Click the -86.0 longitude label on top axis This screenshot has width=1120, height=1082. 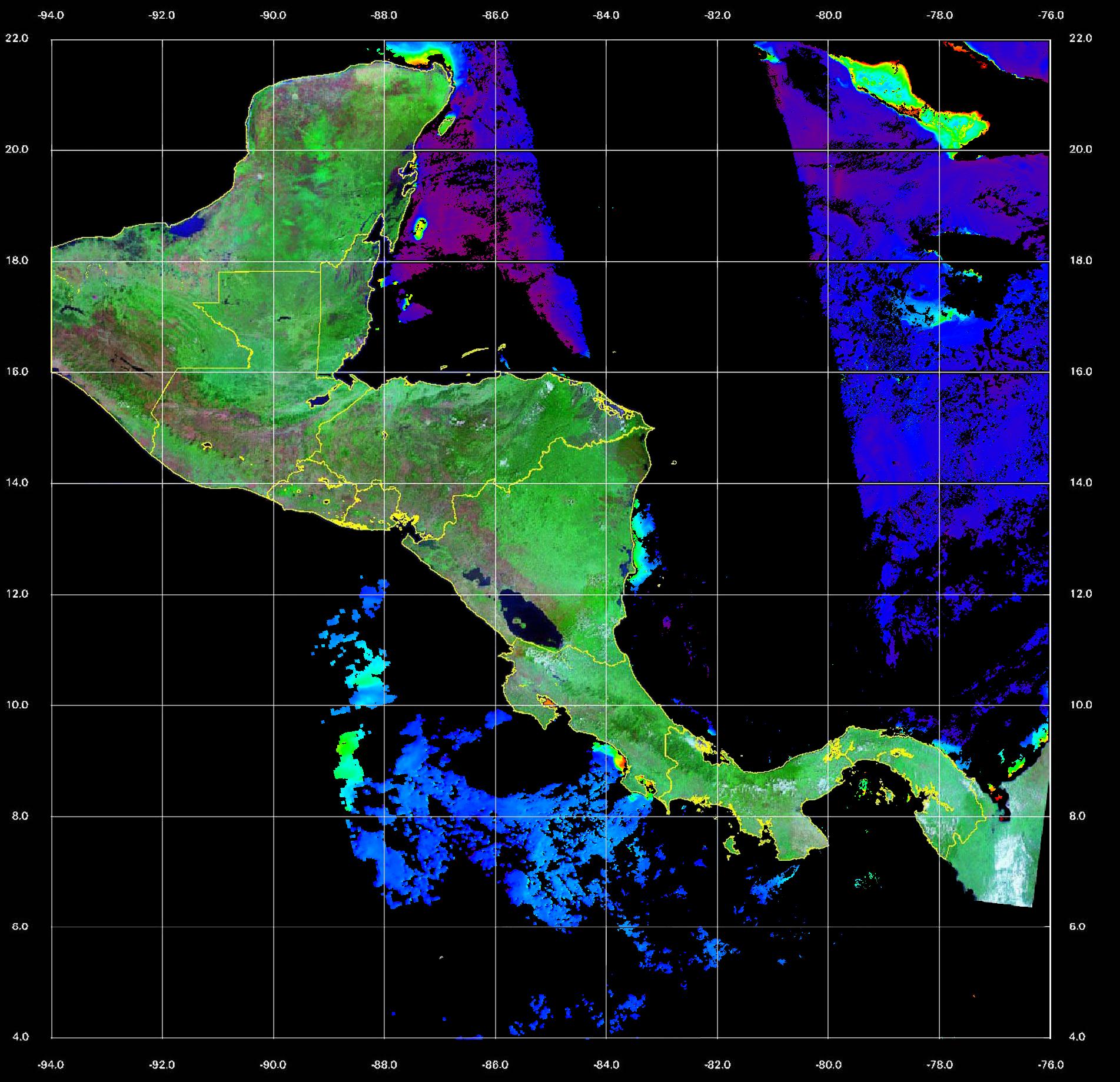point(495,15)
